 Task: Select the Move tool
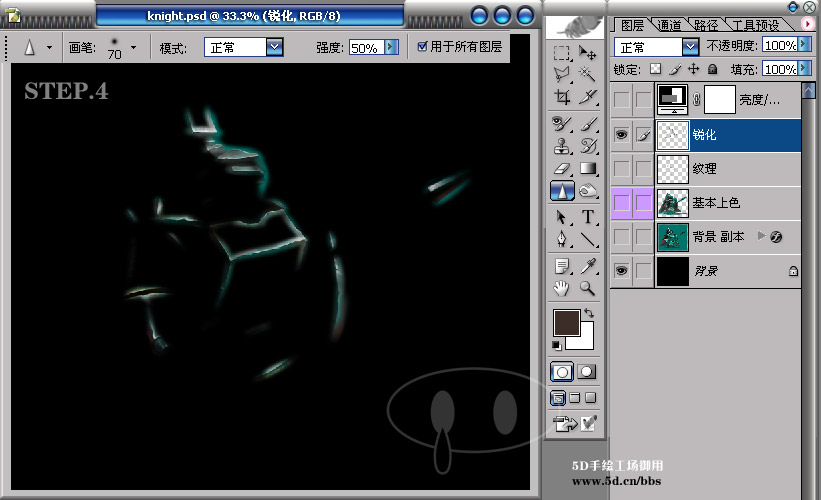587,53
